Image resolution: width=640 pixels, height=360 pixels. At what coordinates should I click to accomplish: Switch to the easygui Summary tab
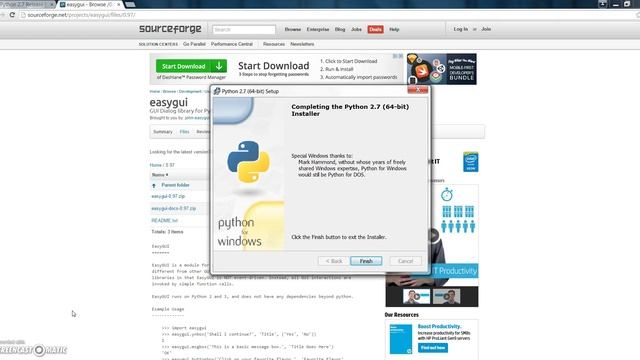pos(163,132)
